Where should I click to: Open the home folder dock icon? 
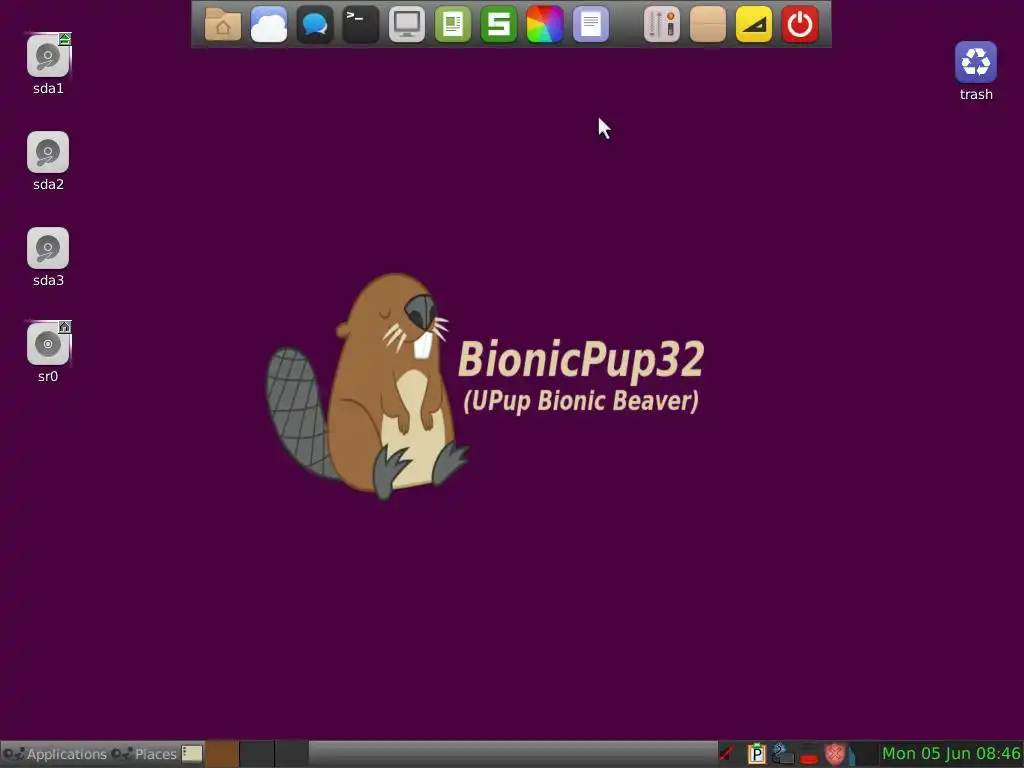point(223,25)
